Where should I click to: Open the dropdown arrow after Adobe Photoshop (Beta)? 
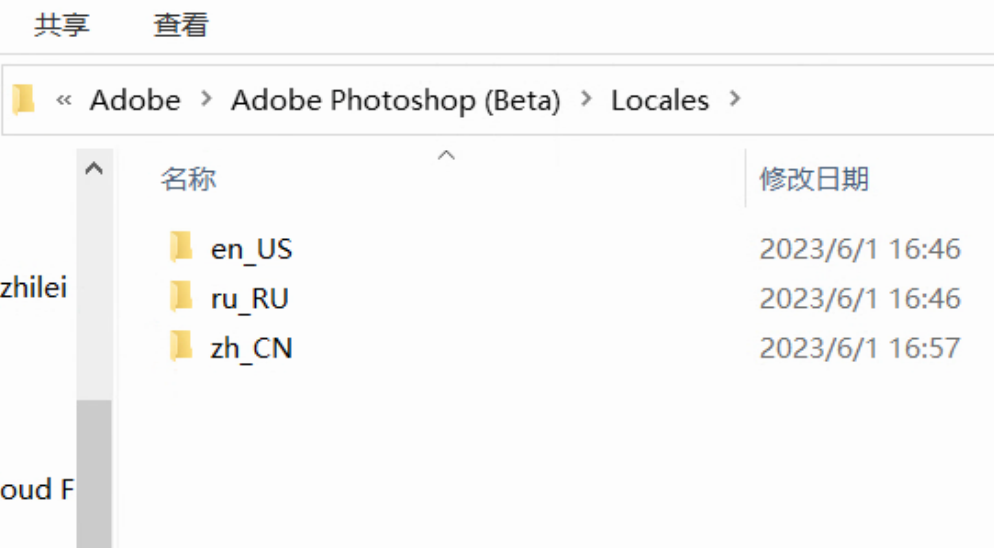click(x=586, y=99)
